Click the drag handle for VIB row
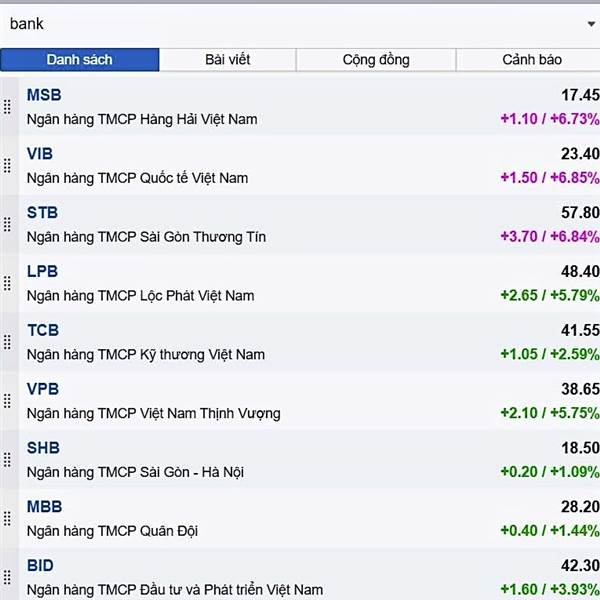 [7, 166]
